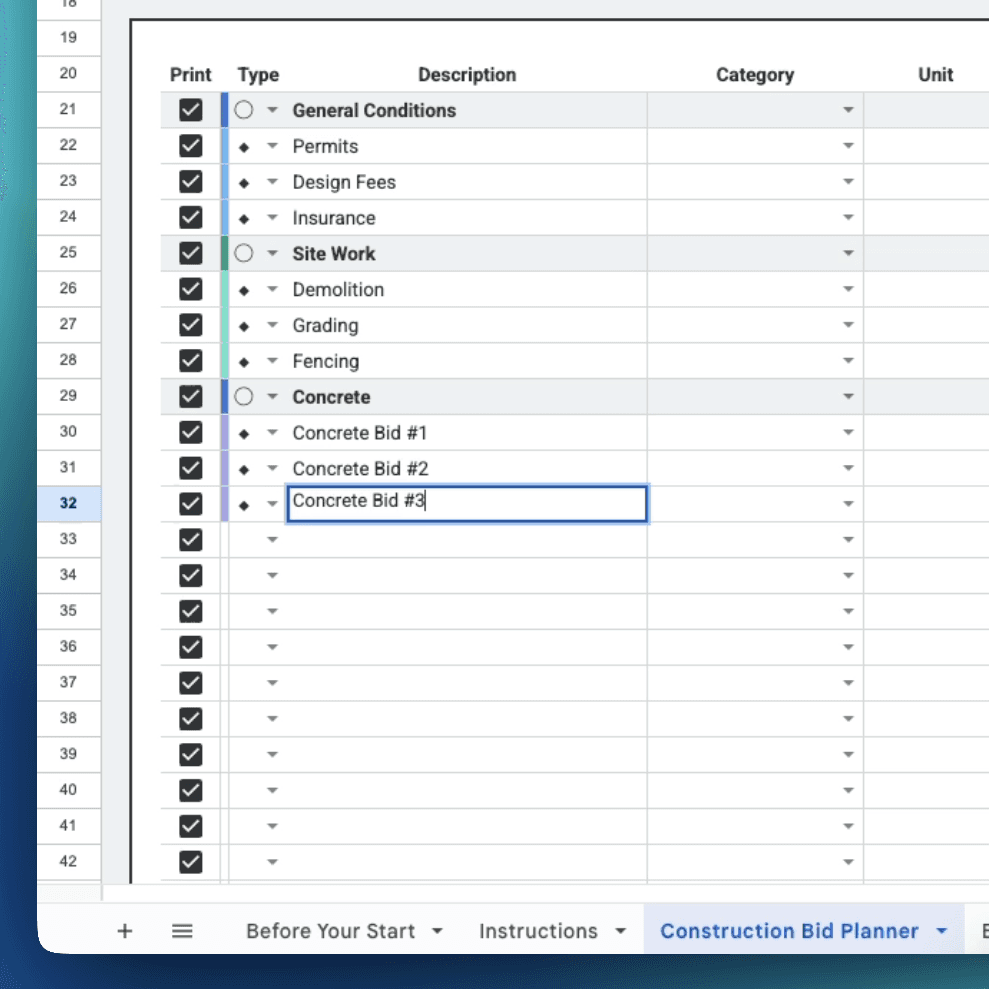Open the Construction Bid Planner tab menu arrow
The height and width of the screenshot is (989, 989).
click(x=941, y=930)
